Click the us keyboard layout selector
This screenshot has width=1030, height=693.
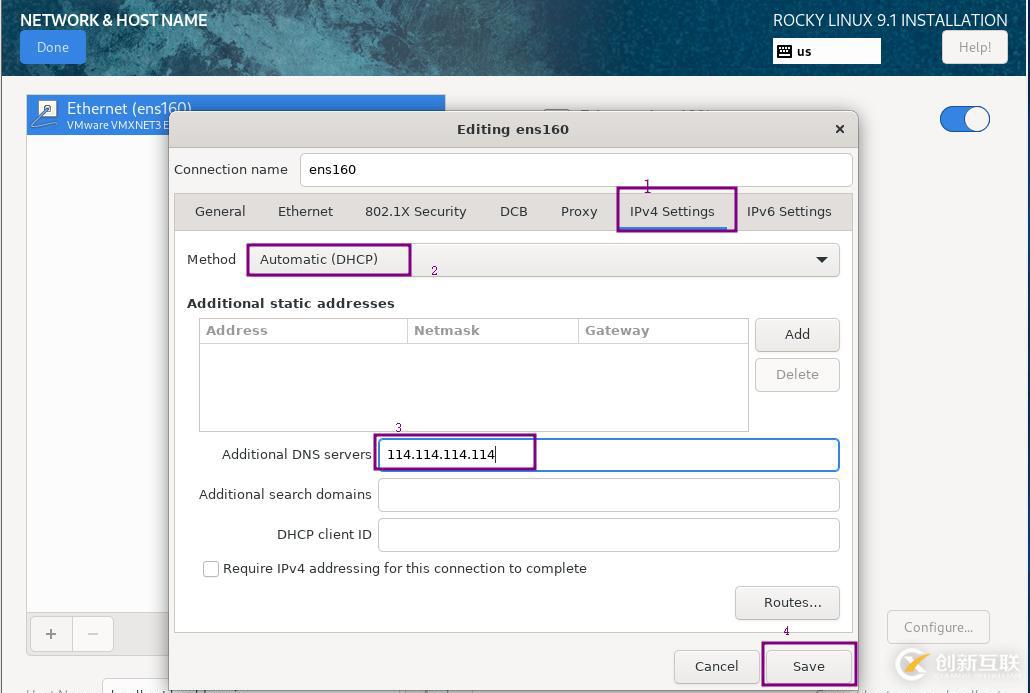pos(826,51)
